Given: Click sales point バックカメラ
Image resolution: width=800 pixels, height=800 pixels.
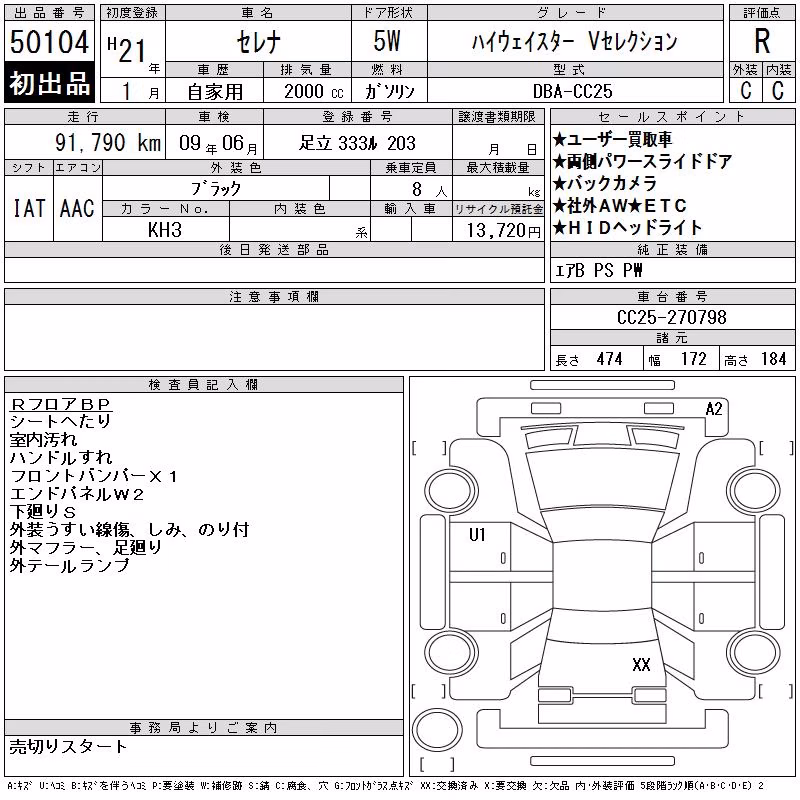Looking at the screenshot, I should [605, 183].
